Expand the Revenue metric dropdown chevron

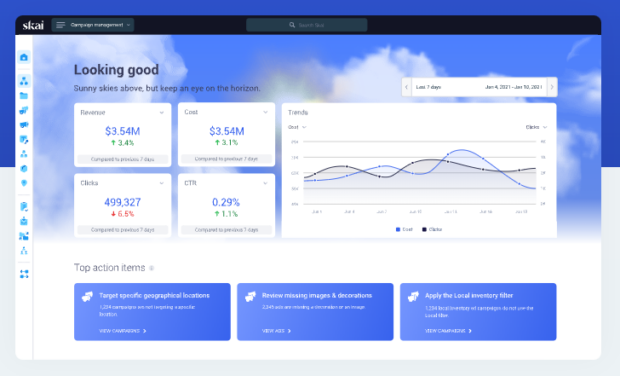pos(161,113)
